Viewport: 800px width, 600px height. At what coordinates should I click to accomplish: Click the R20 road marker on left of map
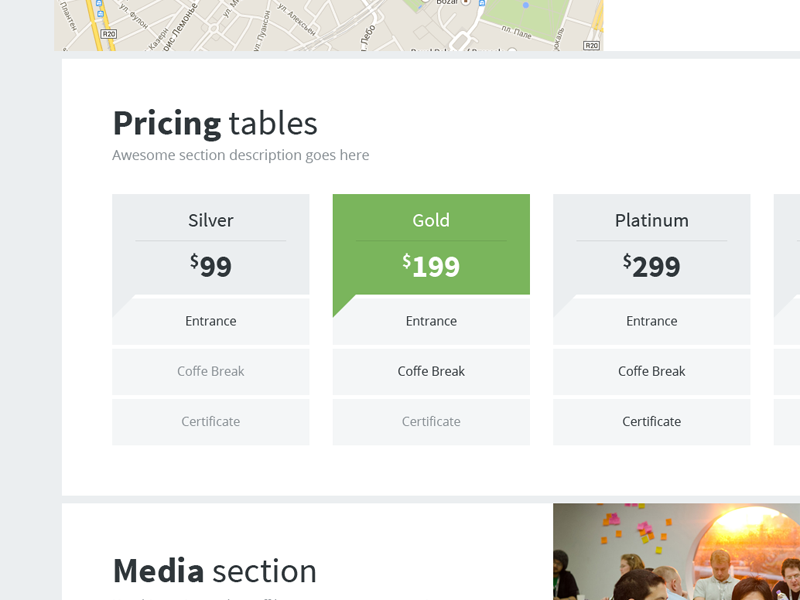tap(109, 34)
